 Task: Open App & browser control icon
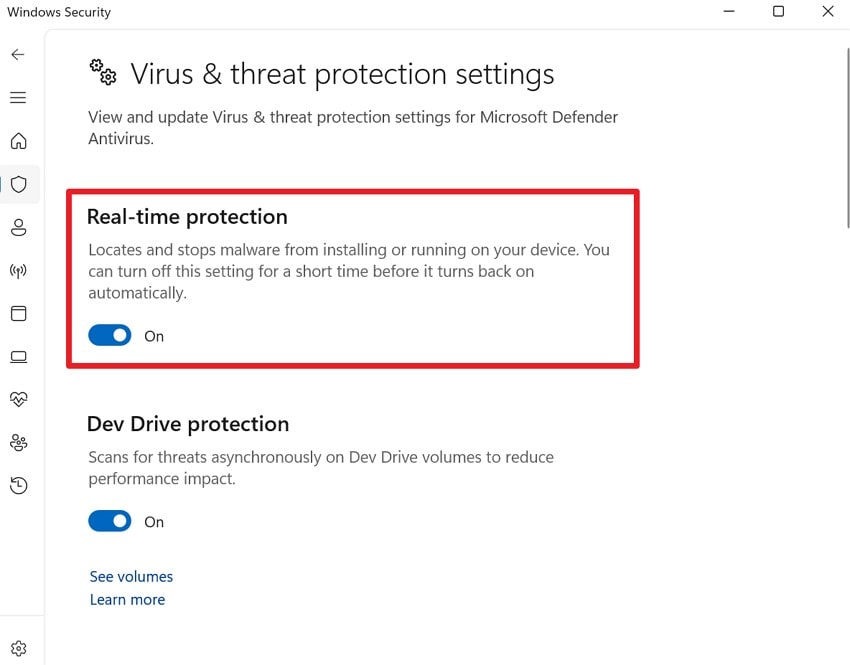click(18, 314)
